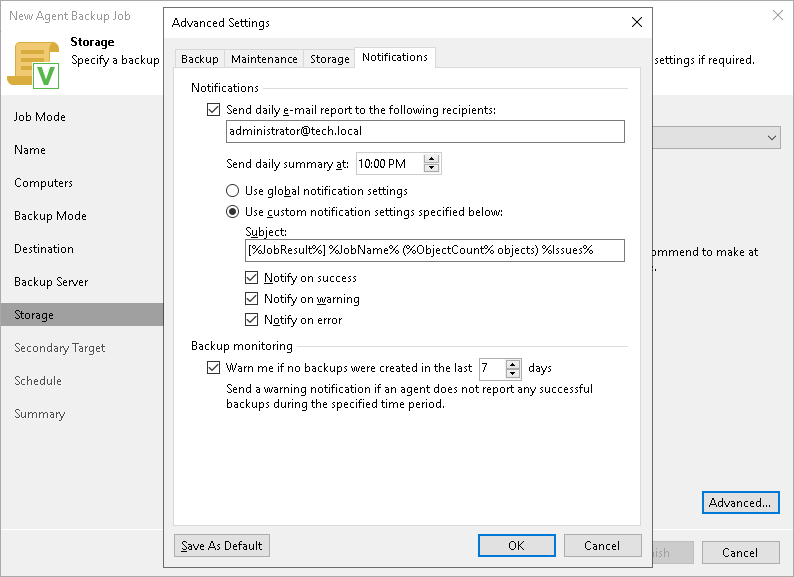Go to Job Mode wizard step

point(40,117)
